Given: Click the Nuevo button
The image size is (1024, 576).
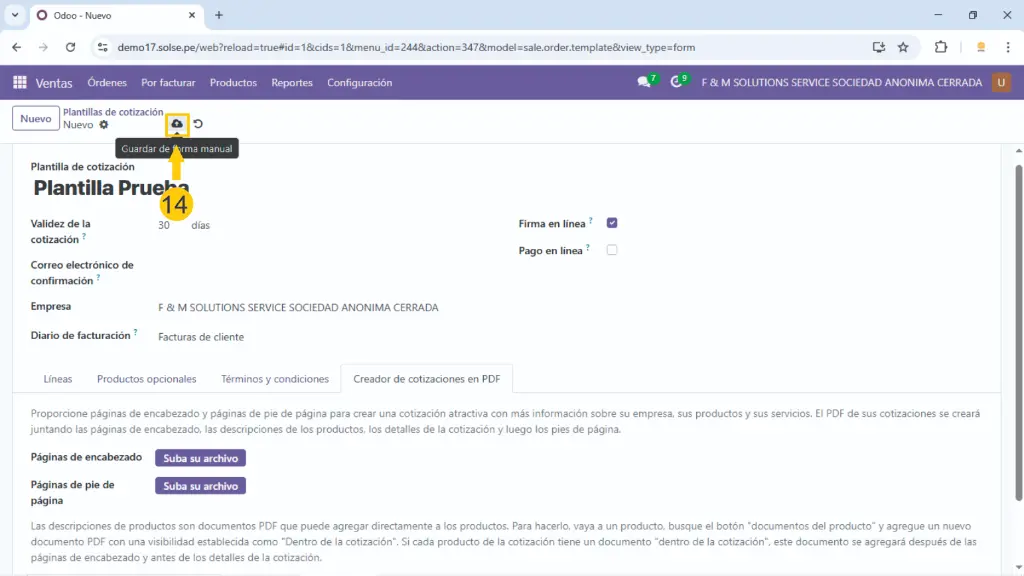Looking at the screenshot, I should 35,119.
